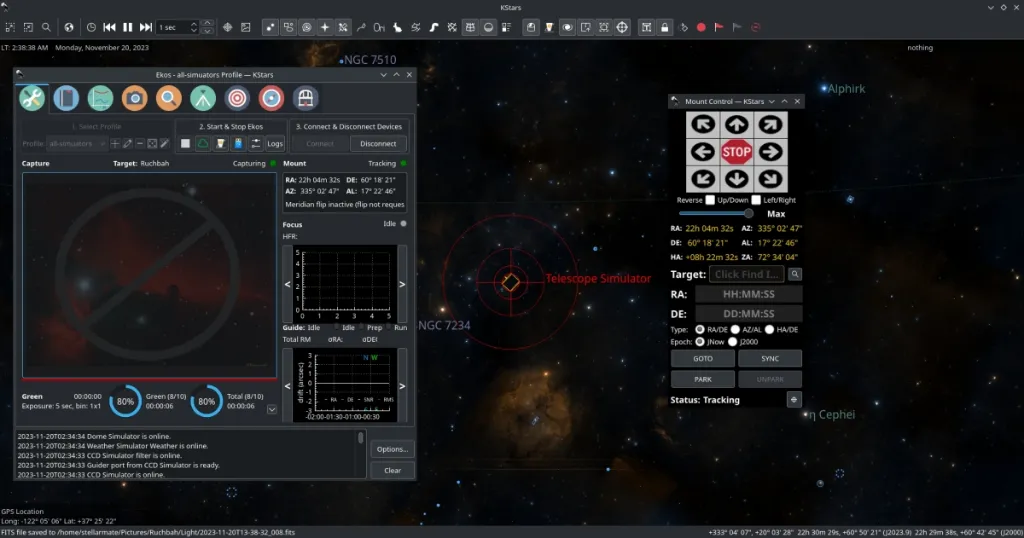Click the GOTO button in Mount Control
Viewport: 1024px width, 538px height.
[x=703, y=358]
